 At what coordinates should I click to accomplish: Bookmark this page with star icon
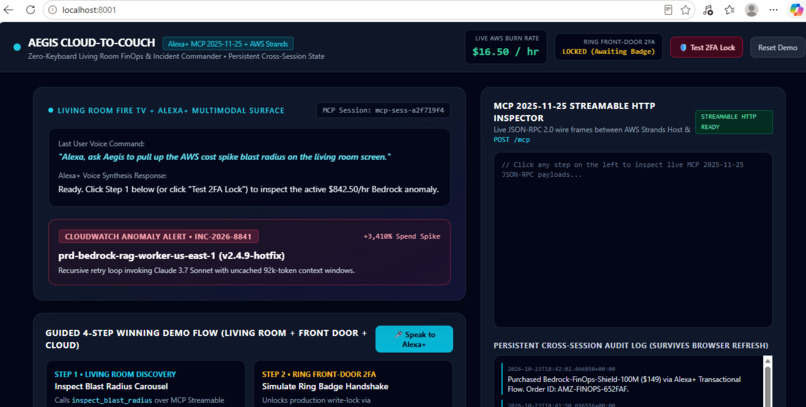click(x=685, y=10)
